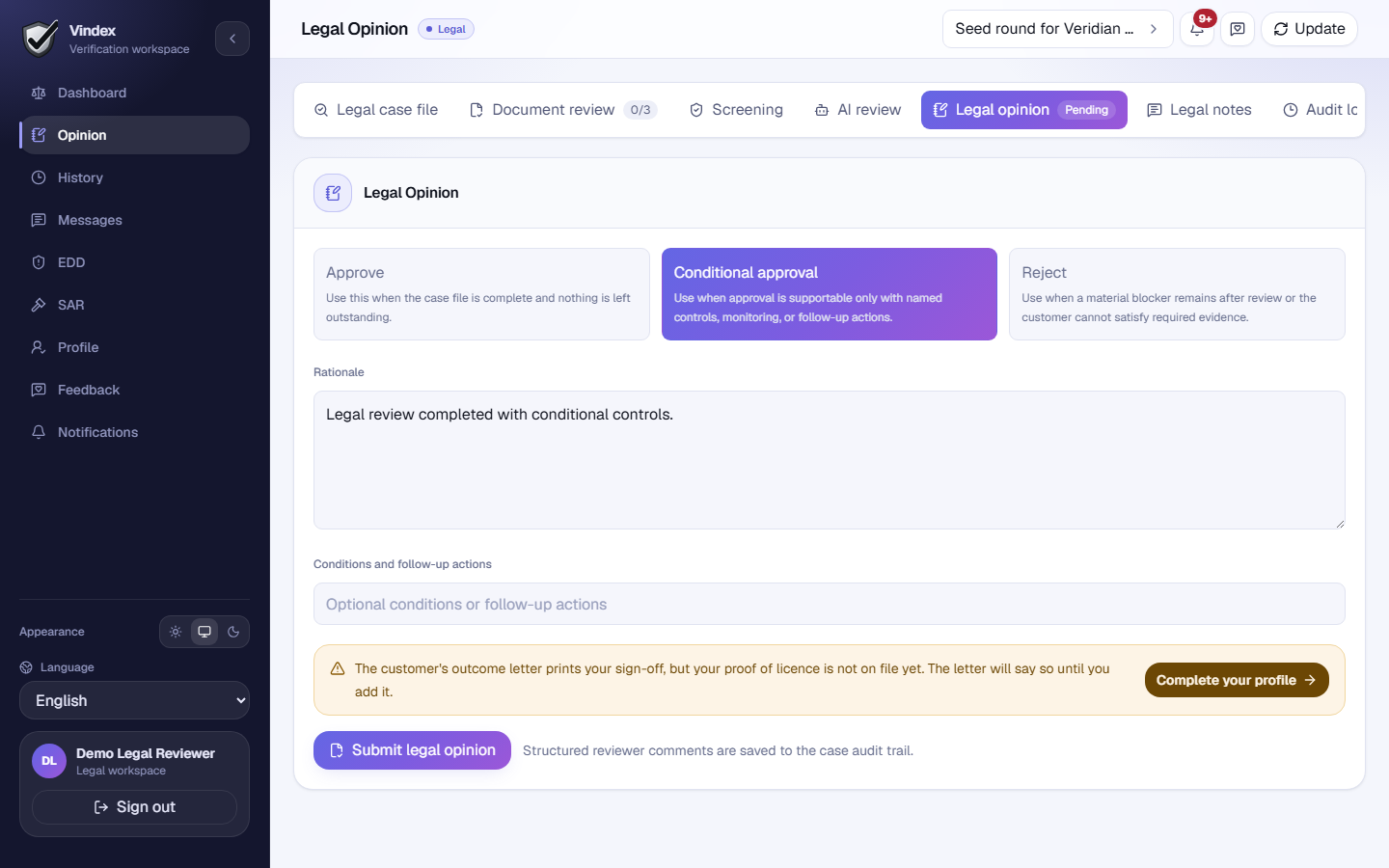
Task: Click the Update button
Action: (x=1309, y=29)
